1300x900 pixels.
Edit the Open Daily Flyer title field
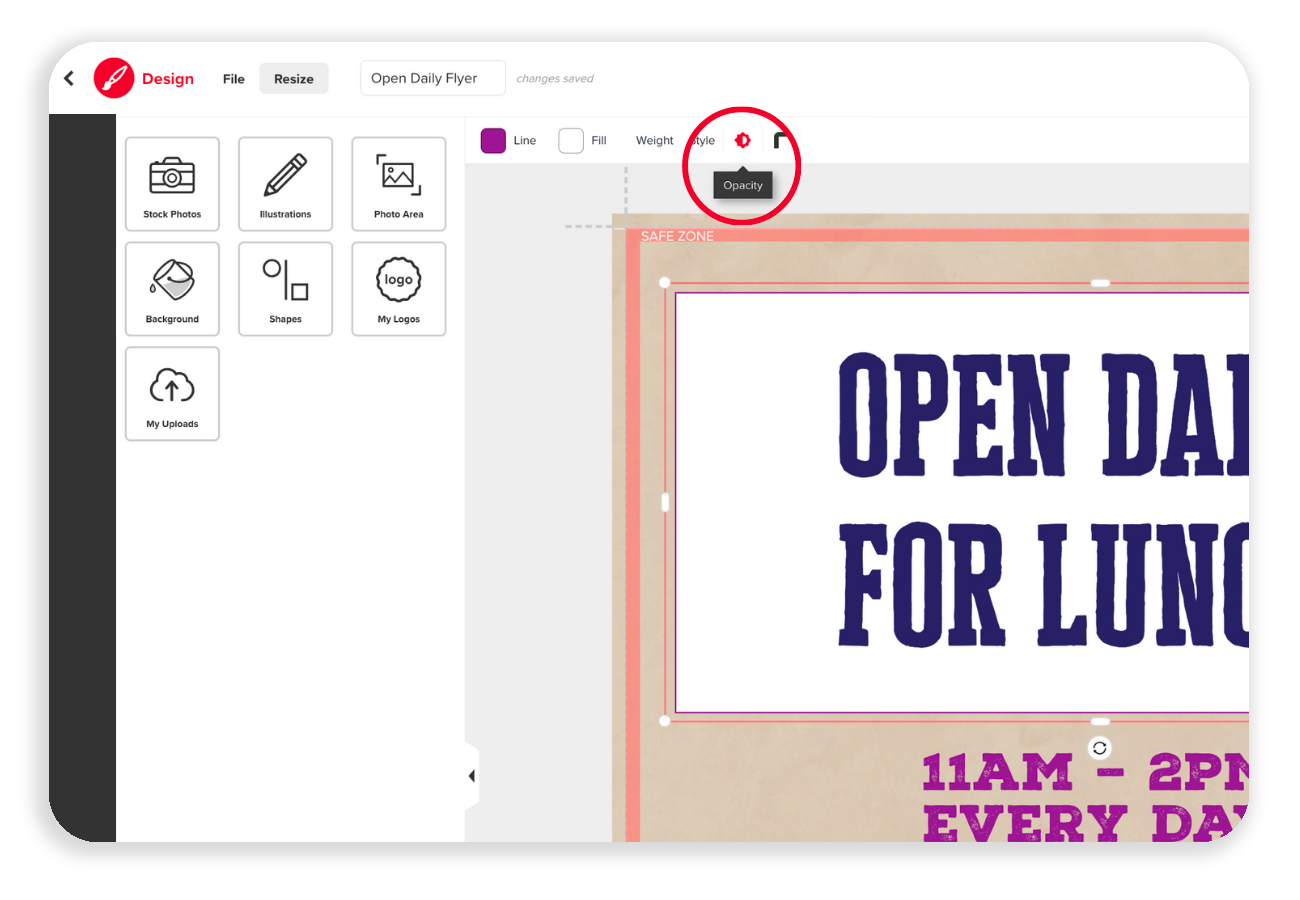433,78
